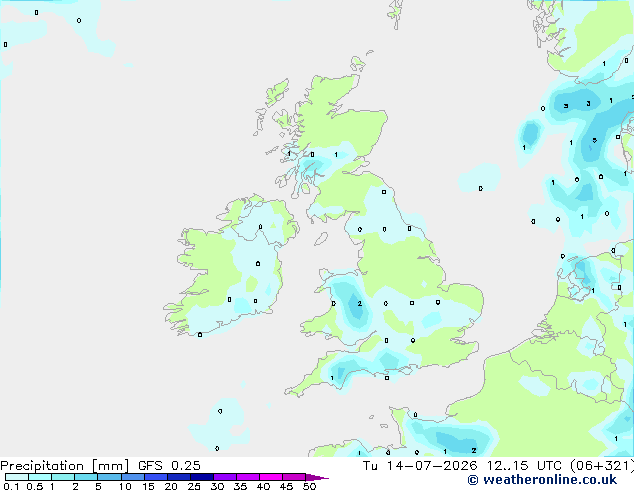
Task: Click the precipitation value 2 over northern France
Action: (x=473, y=450)
